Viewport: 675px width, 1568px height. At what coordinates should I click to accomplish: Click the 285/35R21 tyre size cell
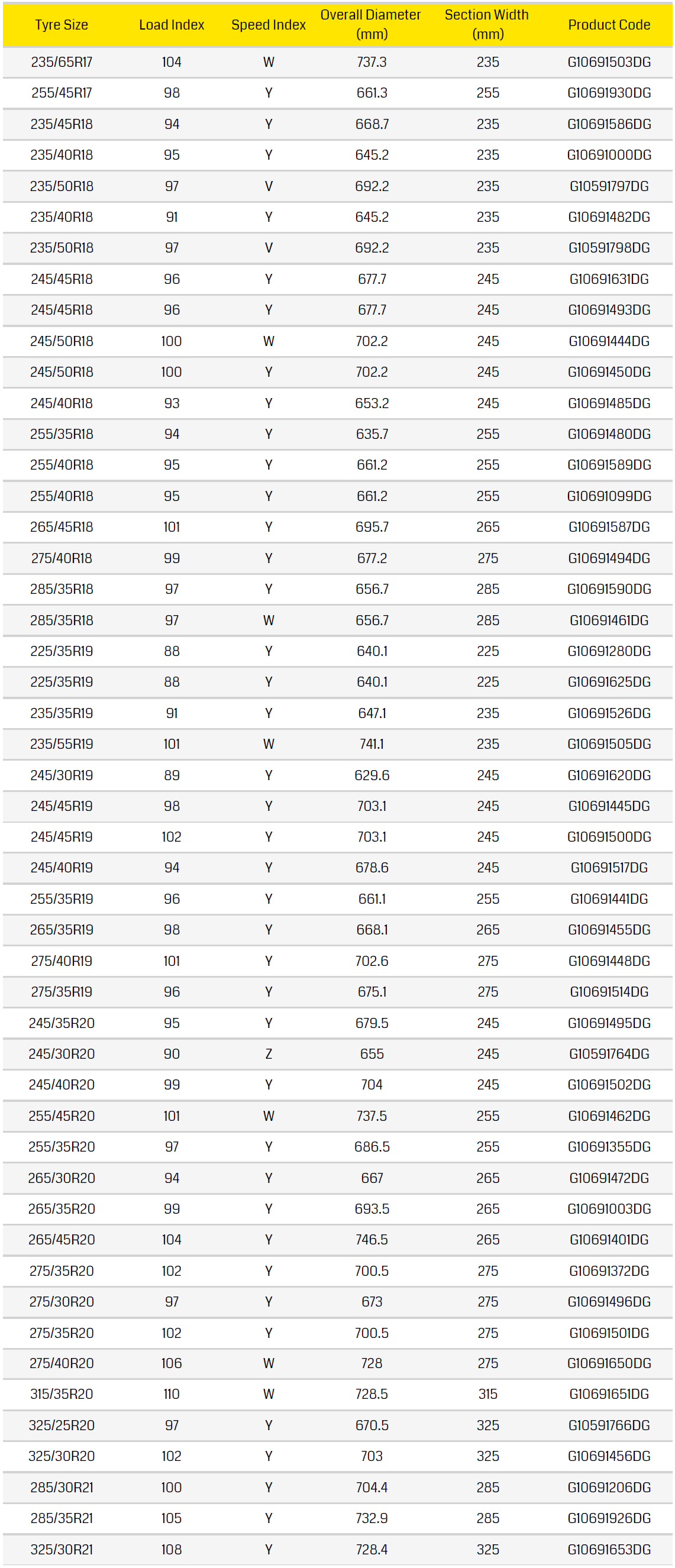click(x=62, y=1518)
